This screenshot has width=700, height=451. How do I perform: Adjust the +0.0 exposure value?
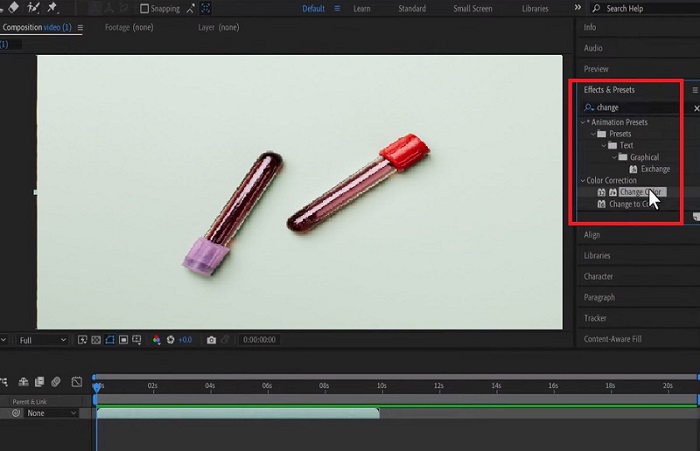coord(185,340)
